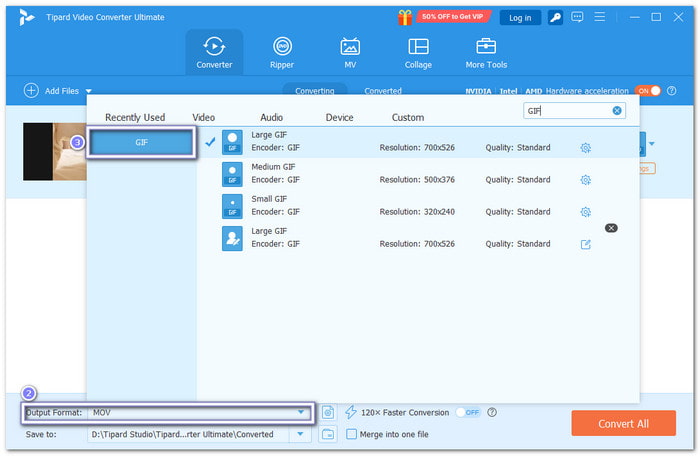
Task: Clear the GIF search text
Action: 617,111
